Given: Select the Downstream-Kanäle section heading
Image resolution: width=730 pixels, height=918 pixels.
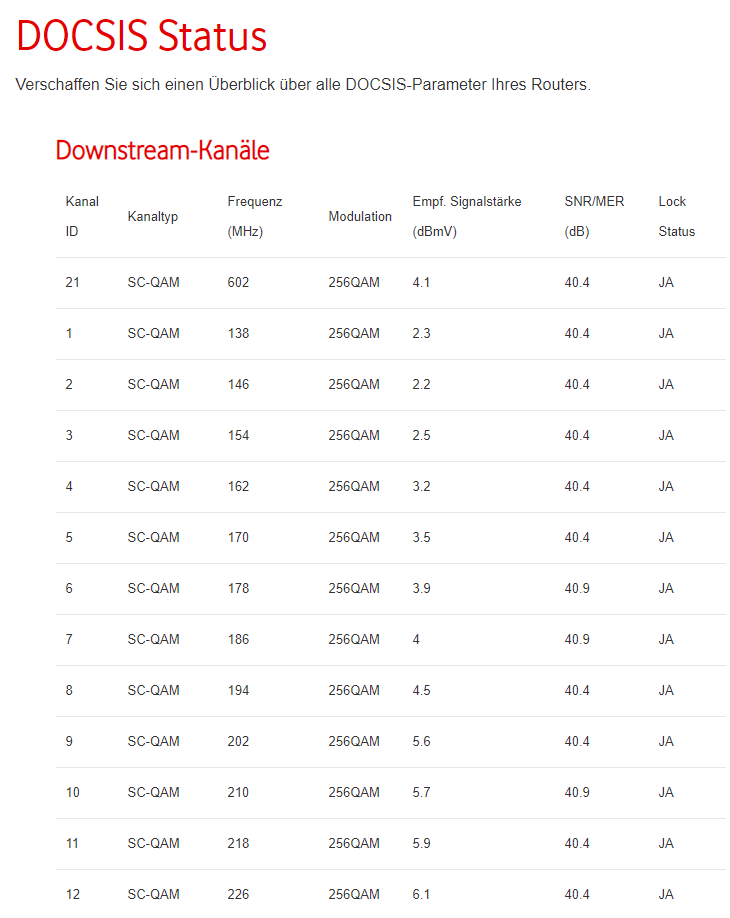Looking at the screenshot, I should pos(162,150).
